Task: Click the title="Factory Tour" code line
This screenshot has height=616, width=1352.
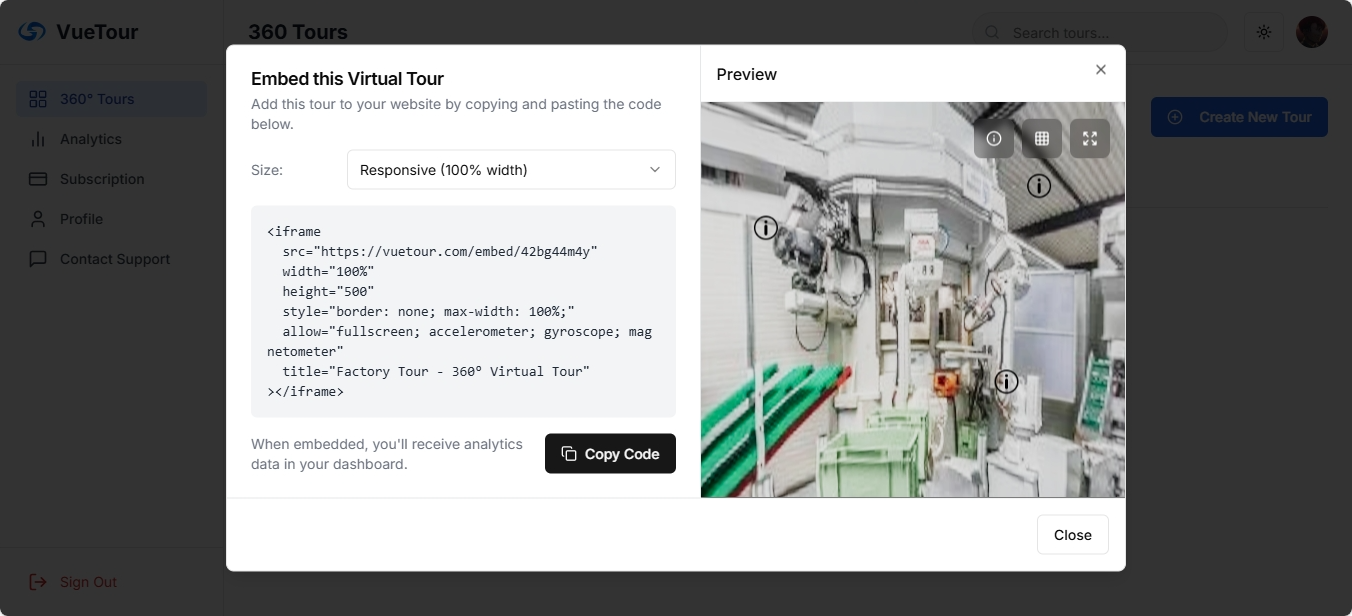Action: click(436, 371)
